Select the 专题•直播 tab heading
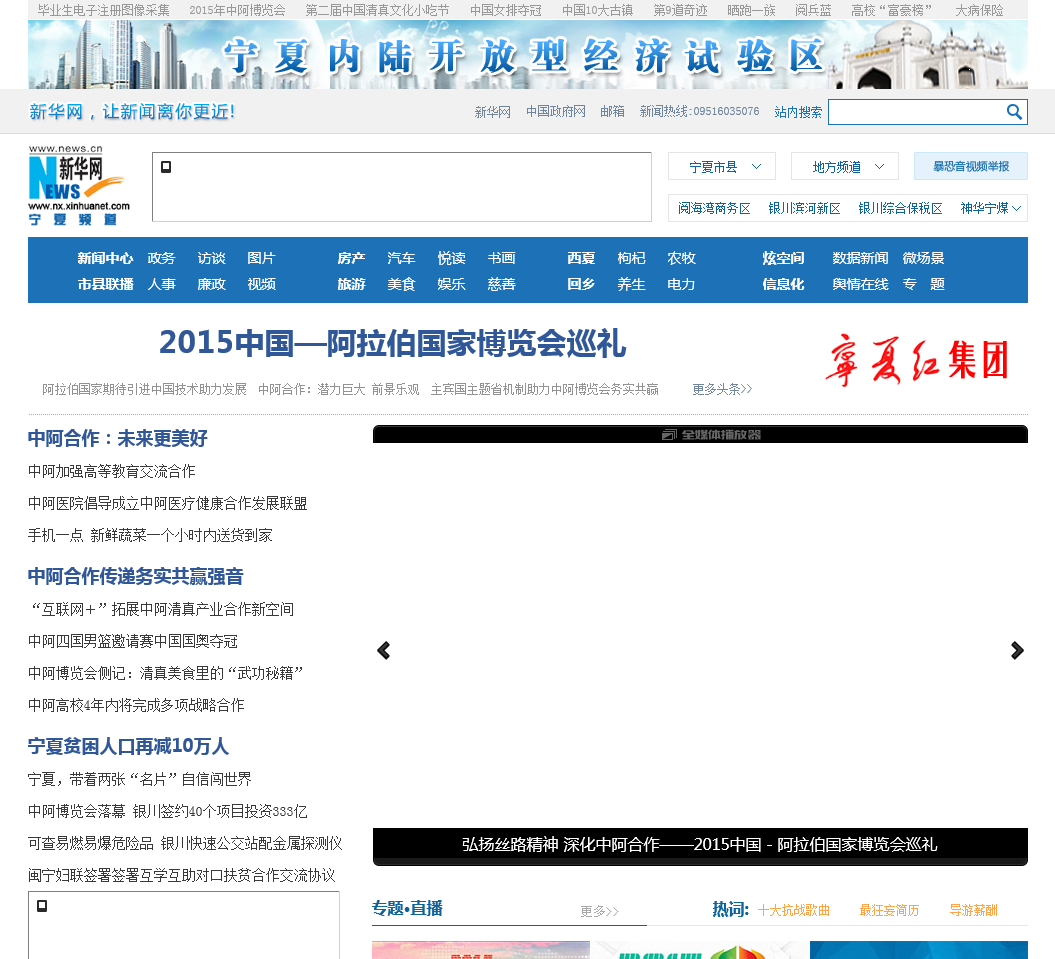Screen dimensions: 1055x959 tap(407, 909)
